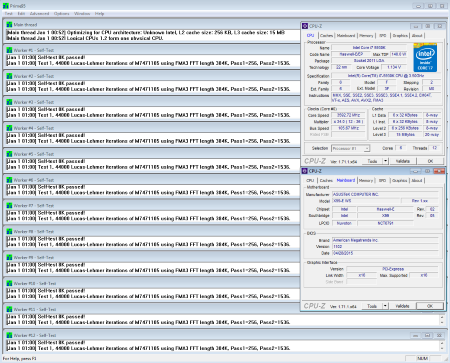Switch to Graphics tab in processor CPU-Z window
The height and width of the screenshot is (363, 450).
click(x=400, y=36)
